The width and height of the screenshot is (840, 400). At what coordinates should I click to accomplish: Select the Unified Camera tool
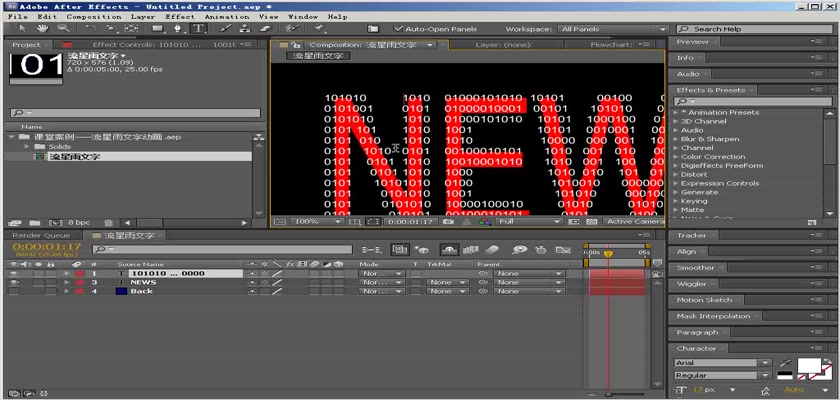coord(111,28)
